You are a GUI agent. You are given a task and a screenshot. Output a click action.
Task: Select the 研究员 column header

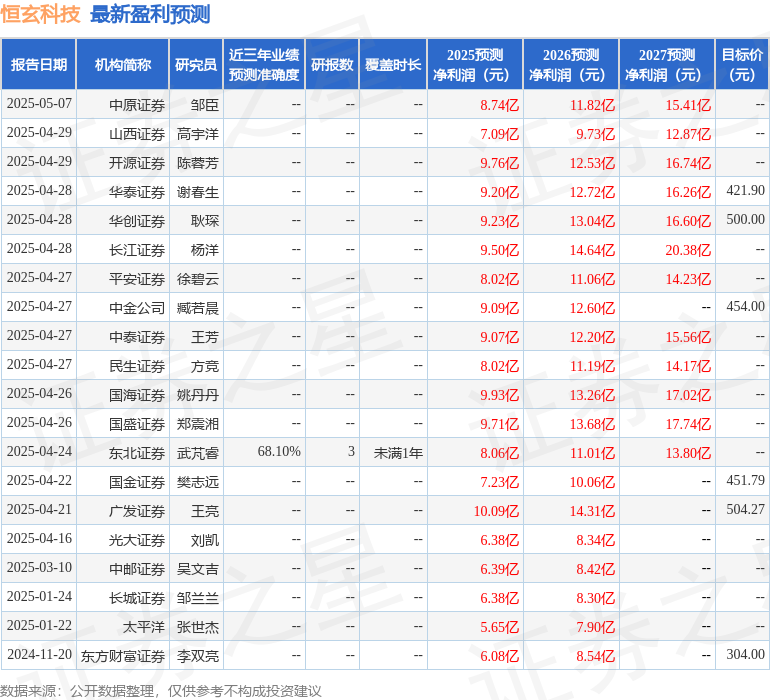[196, 64]
